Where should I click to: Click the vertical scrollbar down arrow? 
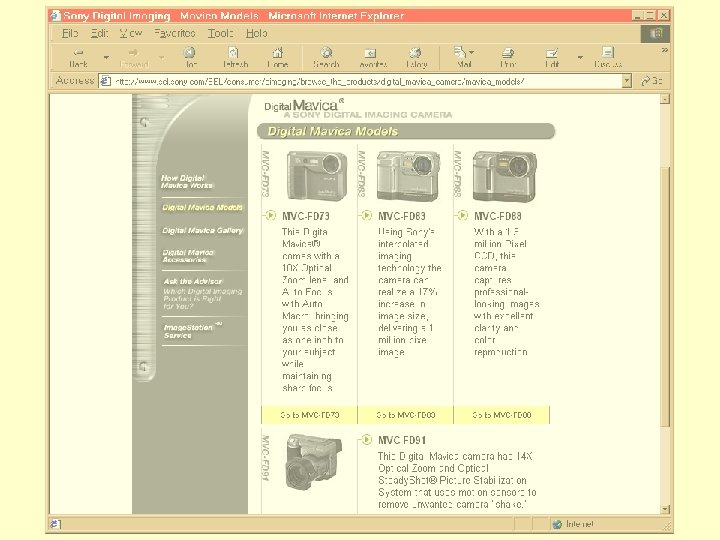[x=665, y=509]
